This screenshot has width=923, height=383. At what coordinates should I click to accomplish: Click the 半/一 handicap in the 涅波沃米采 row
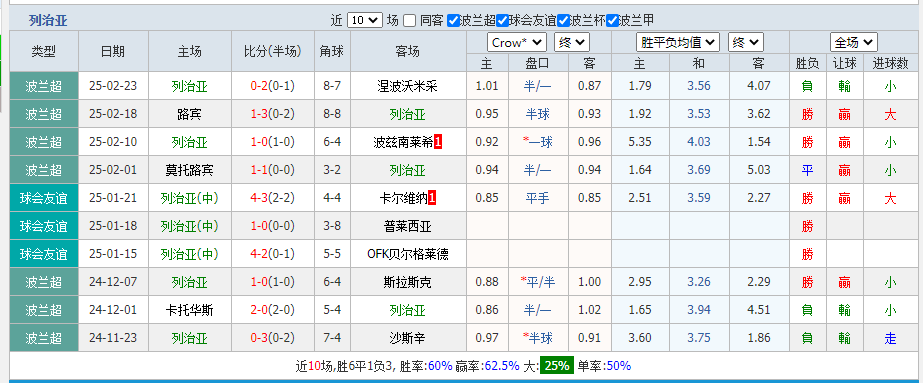[x=538, y=86]
